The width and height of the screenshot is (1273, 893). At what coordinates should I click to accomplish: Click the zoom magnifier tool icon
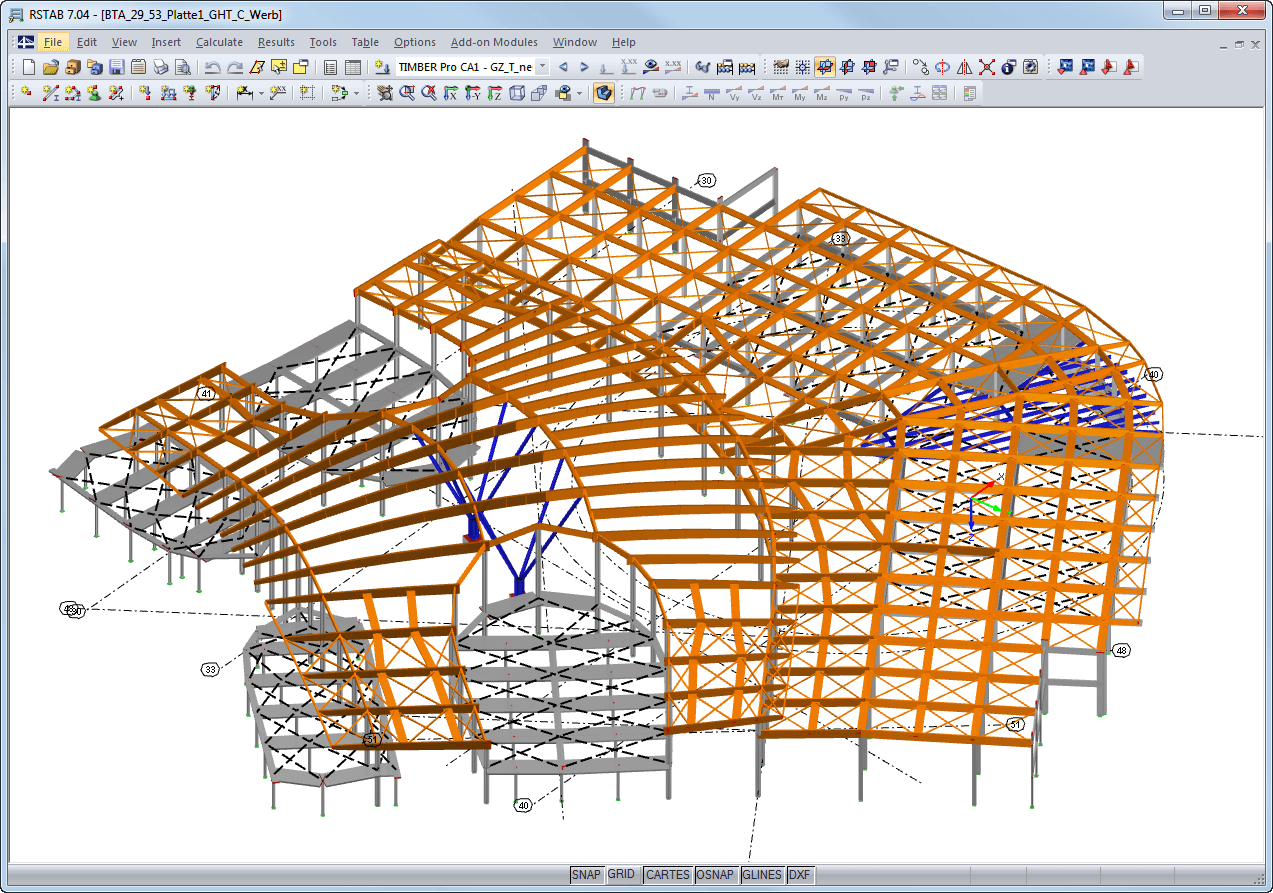point(407,92)
